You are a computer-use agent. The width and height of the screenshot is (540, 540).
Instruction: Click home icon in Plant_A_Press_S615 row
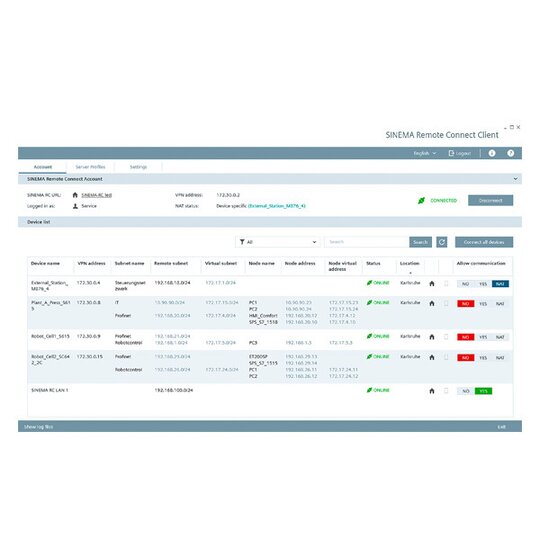pyautogui.click(x=432, y=303)
